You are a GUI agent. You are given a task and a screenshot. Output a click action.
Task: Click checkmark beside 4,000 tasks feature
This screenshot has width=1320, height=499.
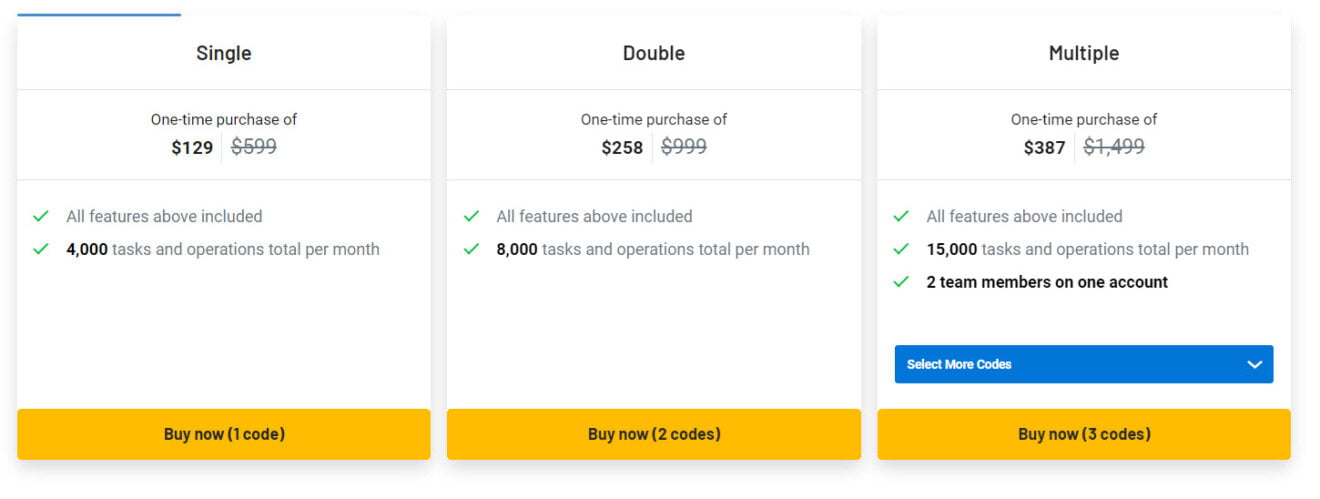[x=41, y=249]
